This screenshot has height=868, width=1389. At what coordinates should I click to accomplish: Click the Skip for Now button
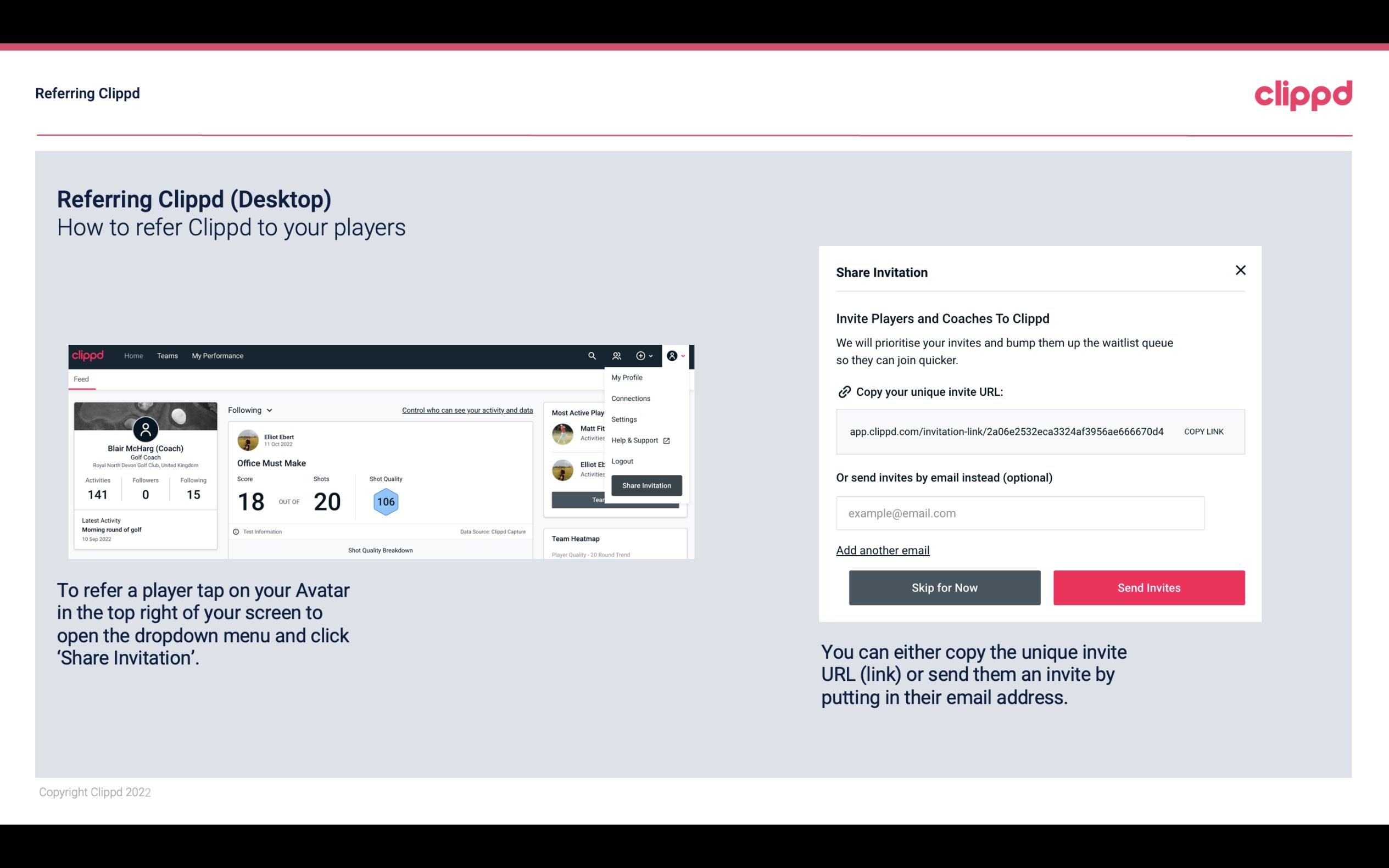tap(944, 587)
